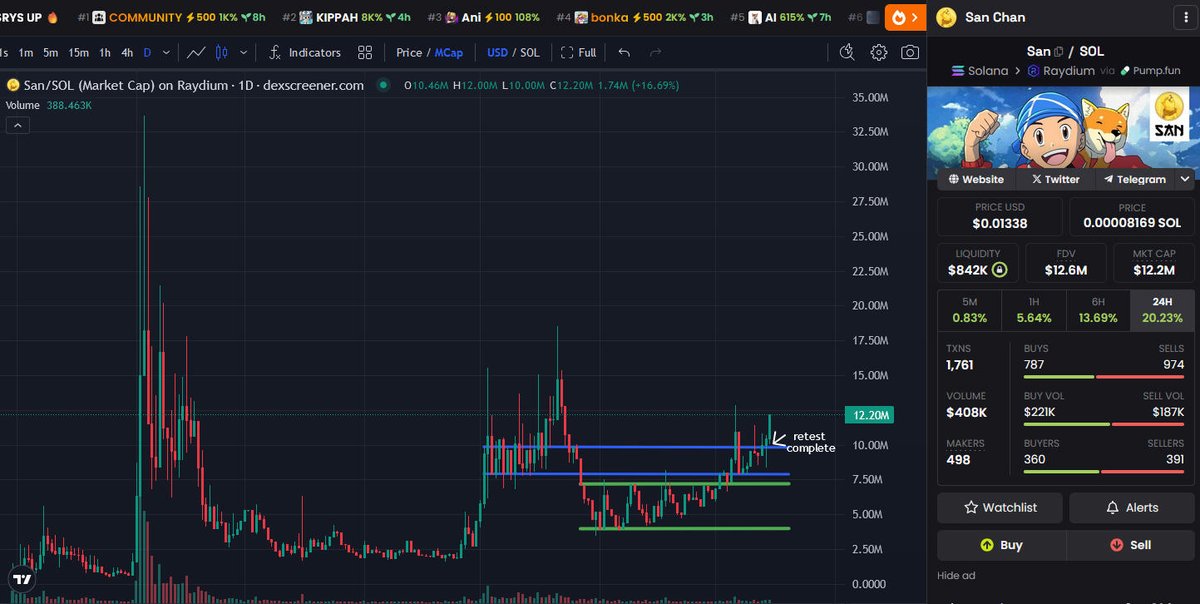Click the MKT CAP $12.2M box

coord(1153,263)
